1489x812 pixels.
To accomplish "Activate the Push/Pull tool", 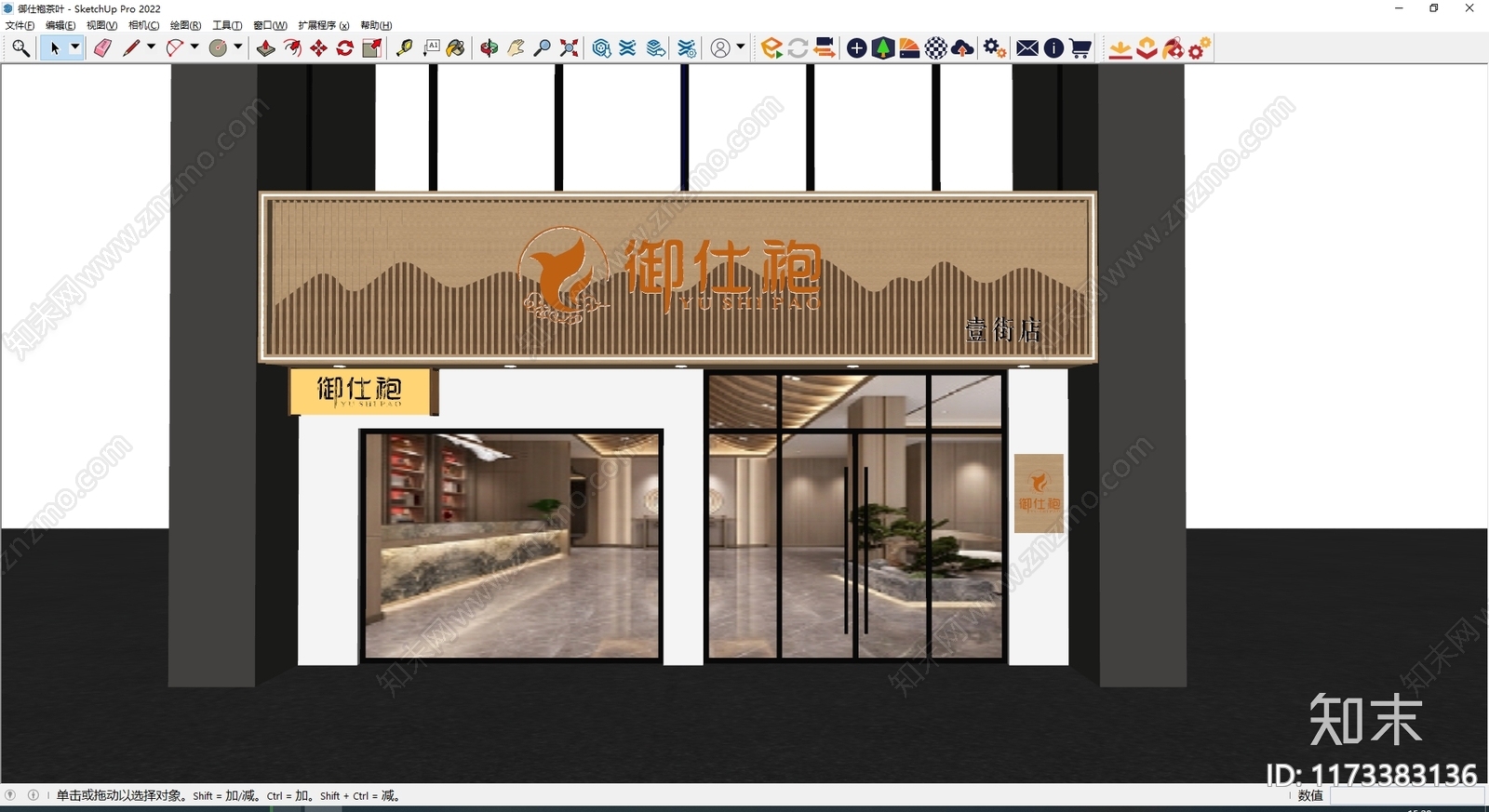I will click(266, 48).
